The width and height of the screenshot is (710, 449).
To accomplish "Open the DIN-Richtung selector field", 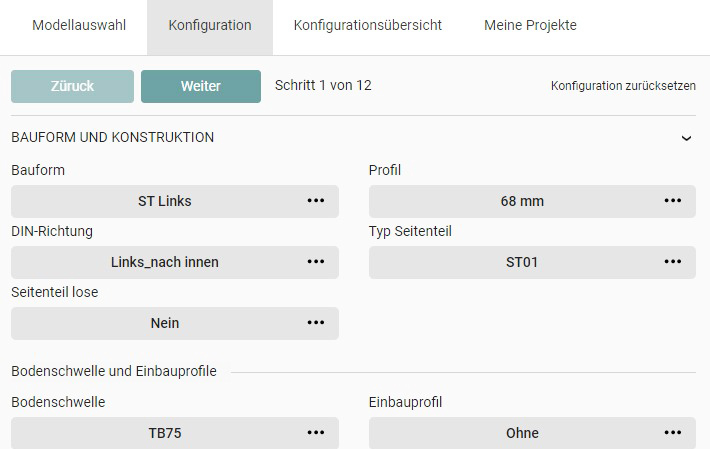I will coord(165,262).
